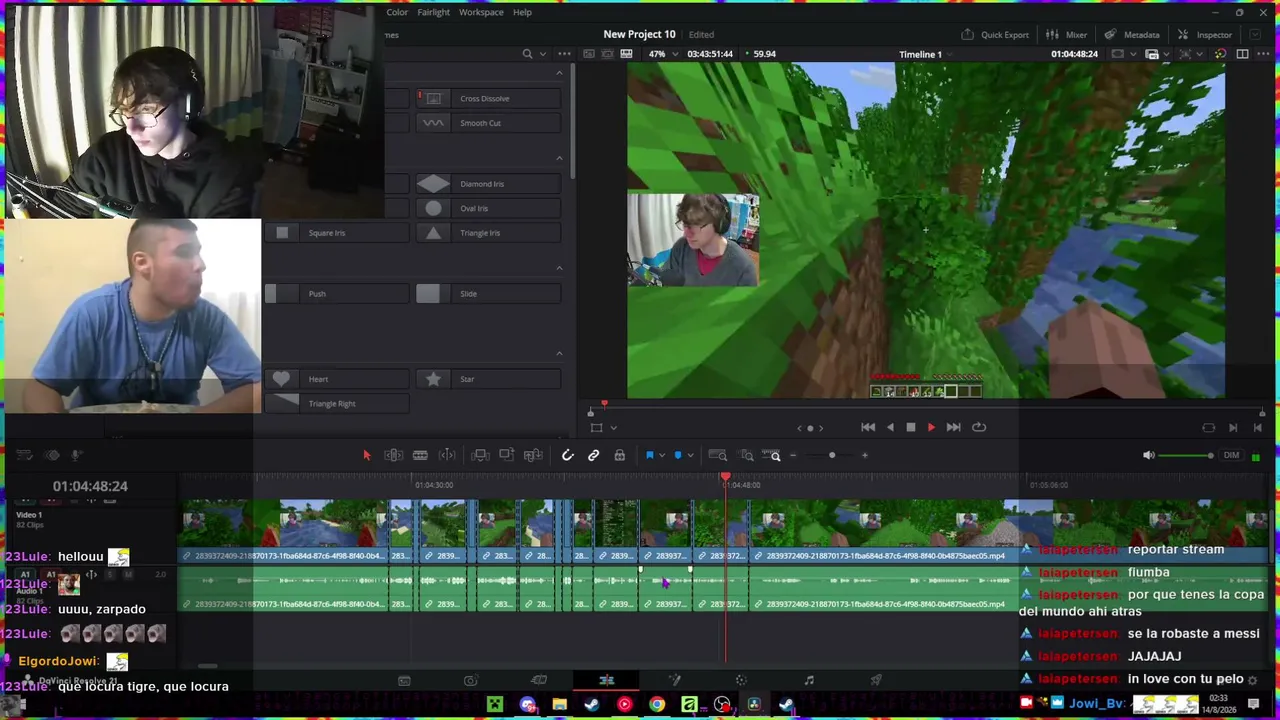Play the timeline in reverse
Image resolution: width=1280 pixels, height=720 pixels.
(x=890, y=427)
